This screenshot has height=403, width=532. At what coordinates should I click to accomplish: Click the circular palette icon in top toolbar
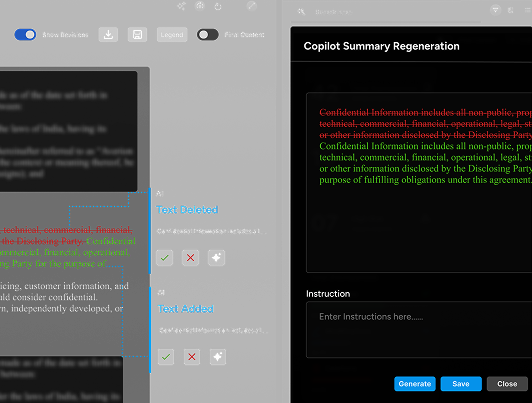tap(200, 6)
